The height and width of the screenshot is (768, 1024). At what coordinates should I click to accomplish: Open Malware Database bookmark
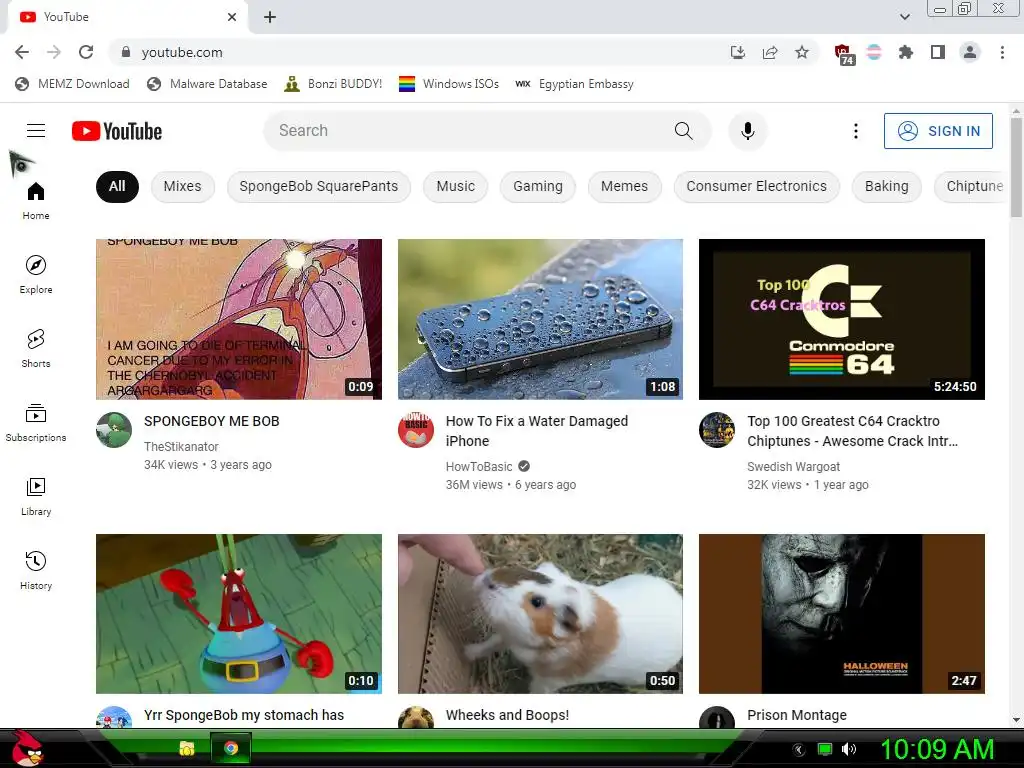(x=208, y=84)
